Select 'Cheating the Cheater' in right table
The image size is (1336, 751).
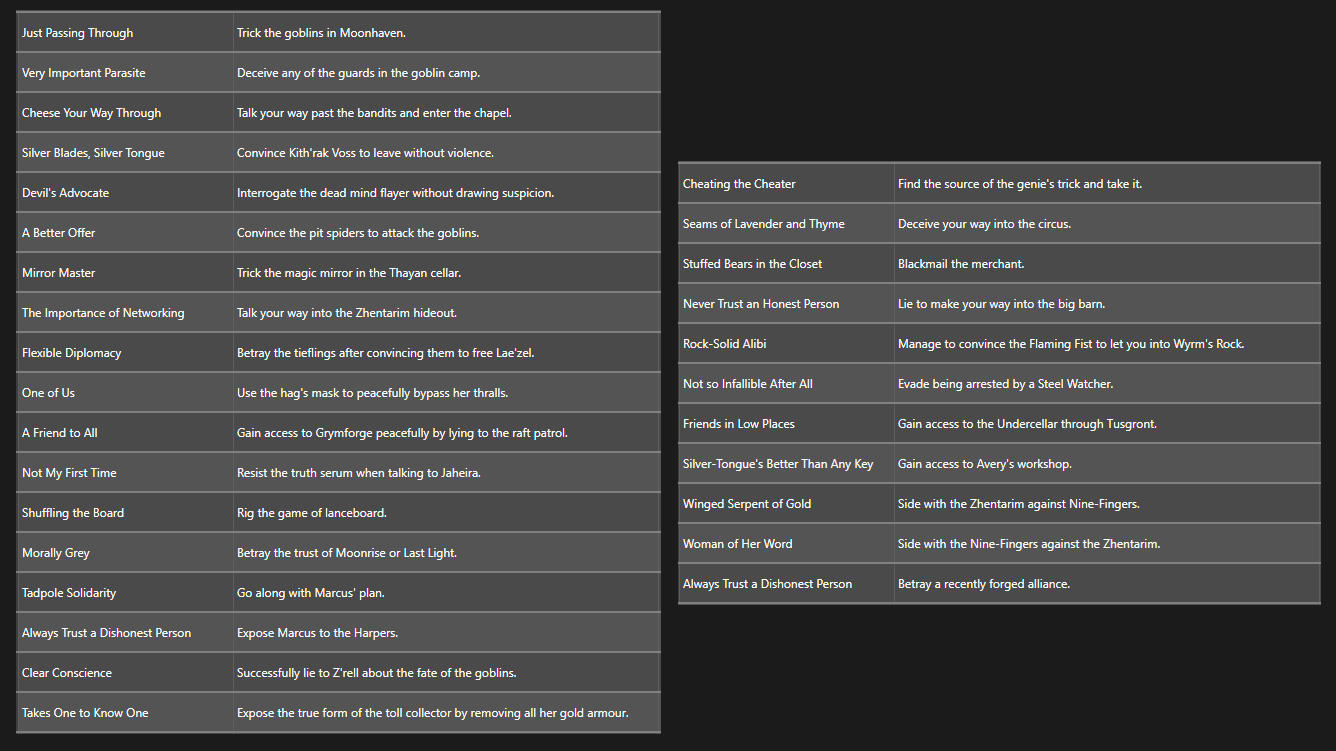click(x=740, y=184)
